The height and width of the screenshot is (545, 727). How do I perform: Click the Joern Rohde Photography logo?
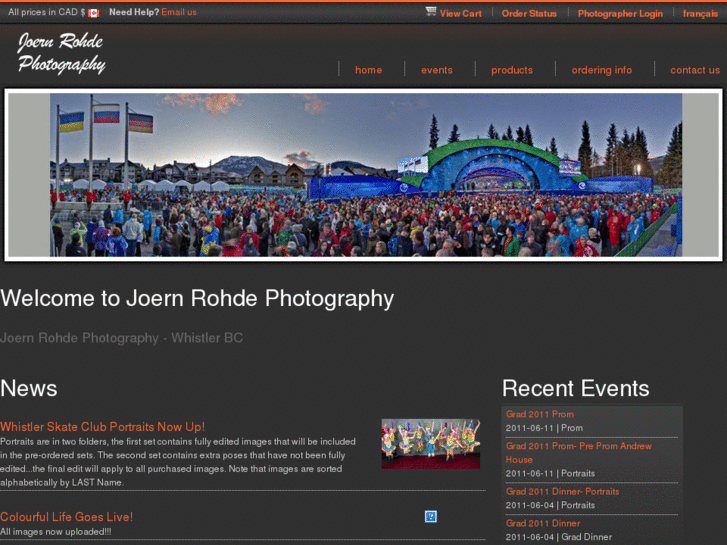61,53
